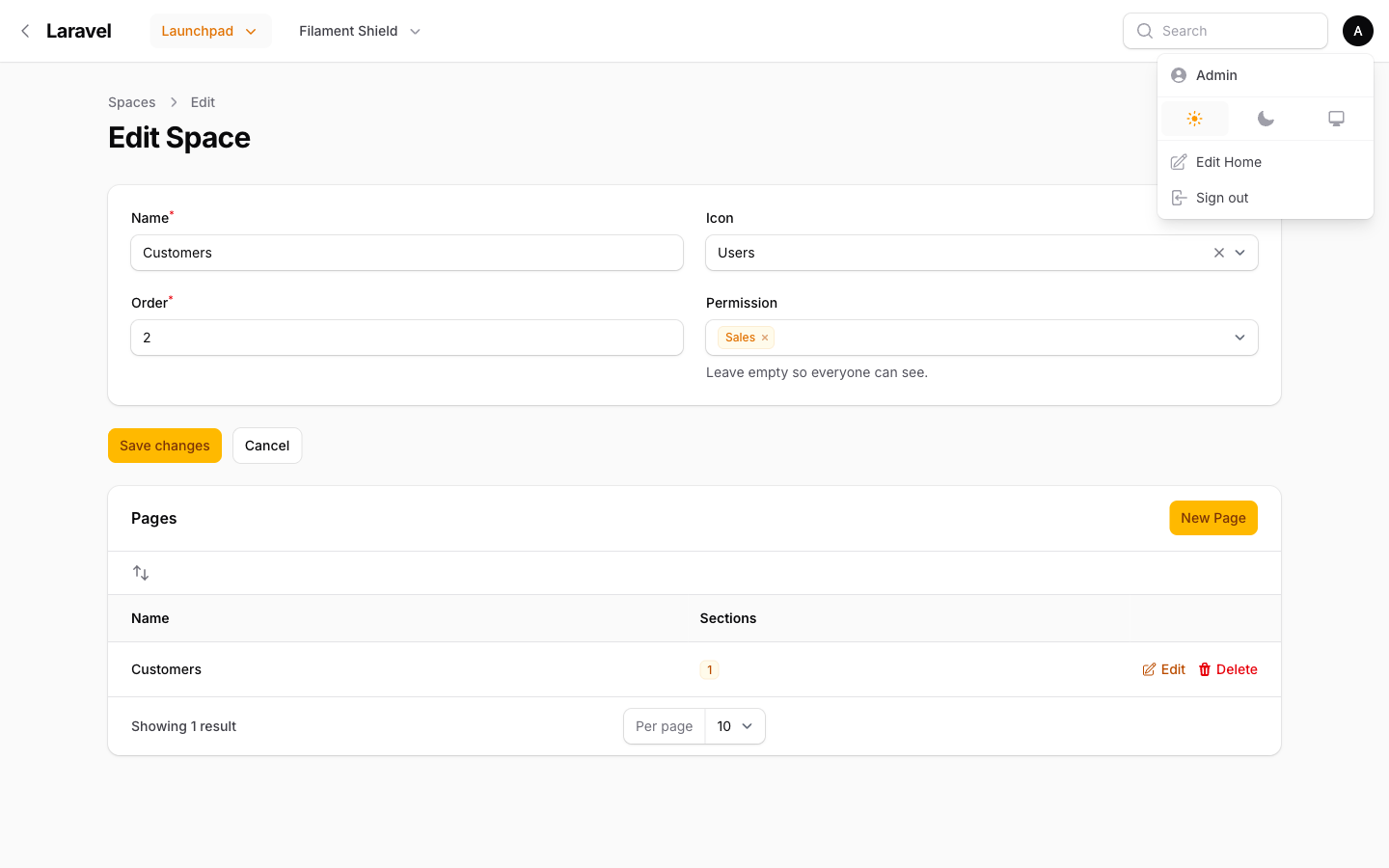Enable dark mode moon icon

tap(1266, 119)
